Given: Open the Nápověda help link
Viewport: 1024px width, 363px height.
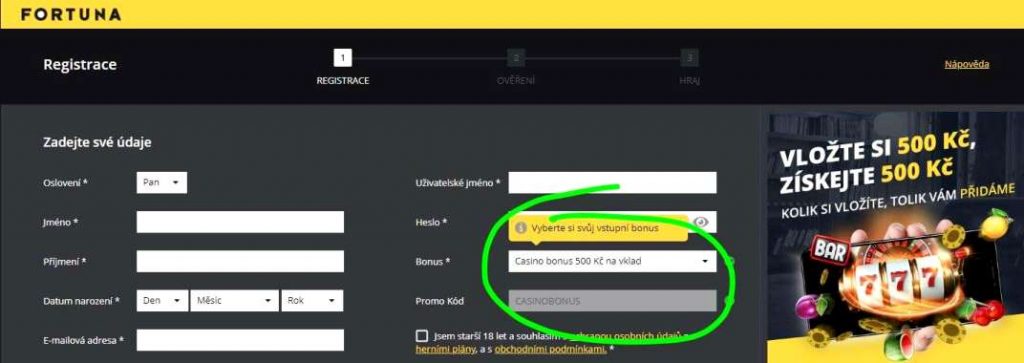Looking at the screenshot, I should [967, 65].
